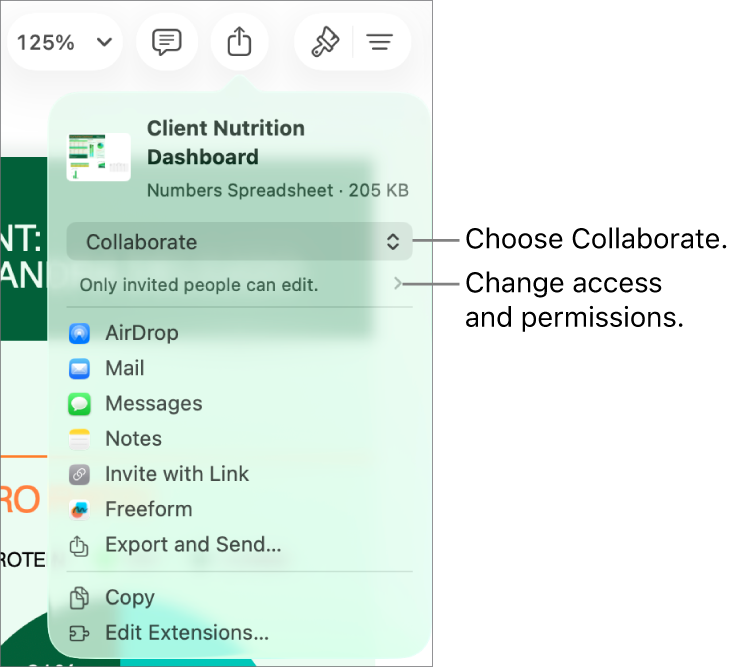The height and width of the screenshot is (668, 737).
Task: Pick the Messages app icon
Action: pyautogui.click(x=79, y=404)
